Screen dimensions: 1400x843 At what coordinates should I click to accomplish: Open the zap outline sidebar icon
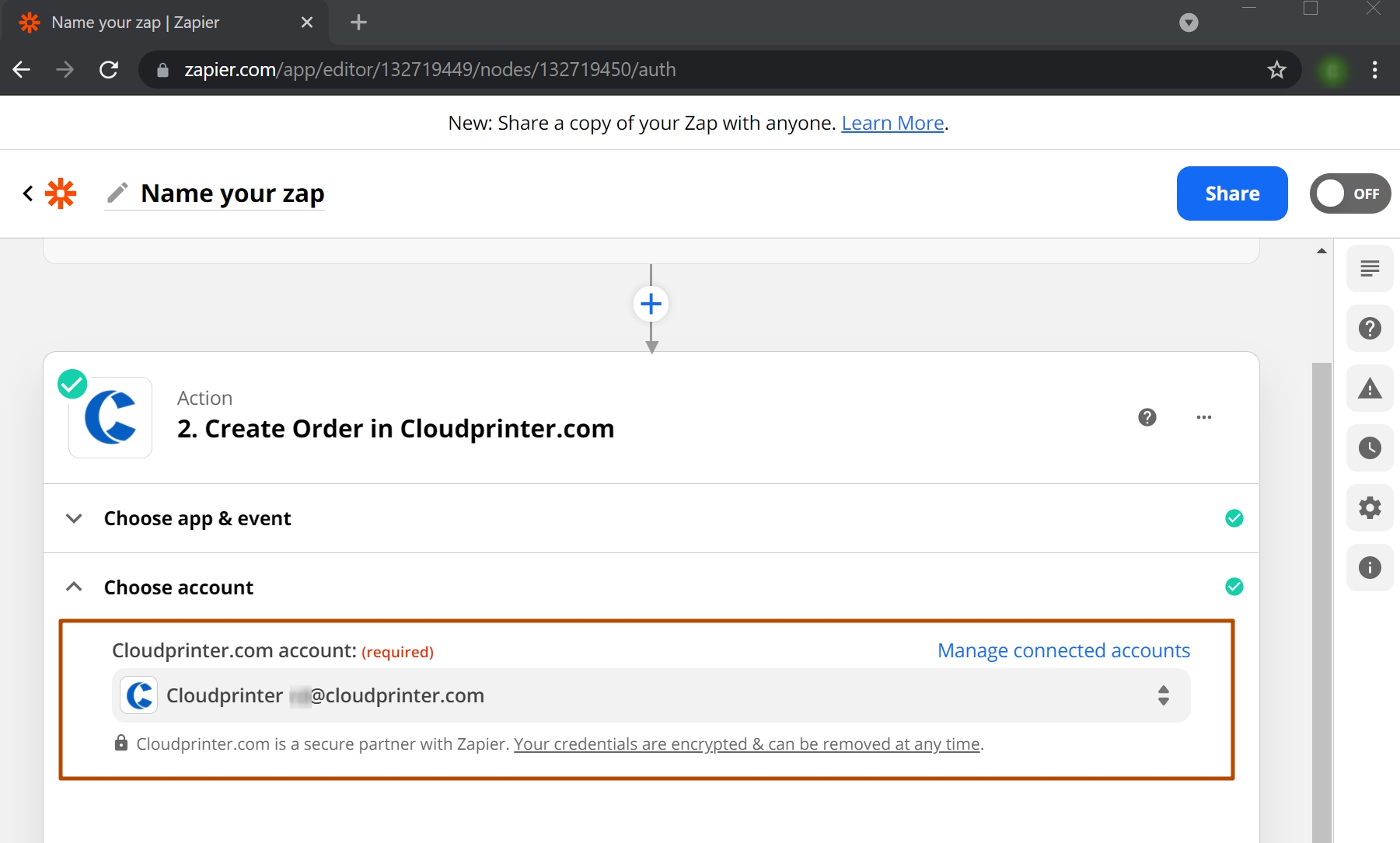click(1370, 269)
